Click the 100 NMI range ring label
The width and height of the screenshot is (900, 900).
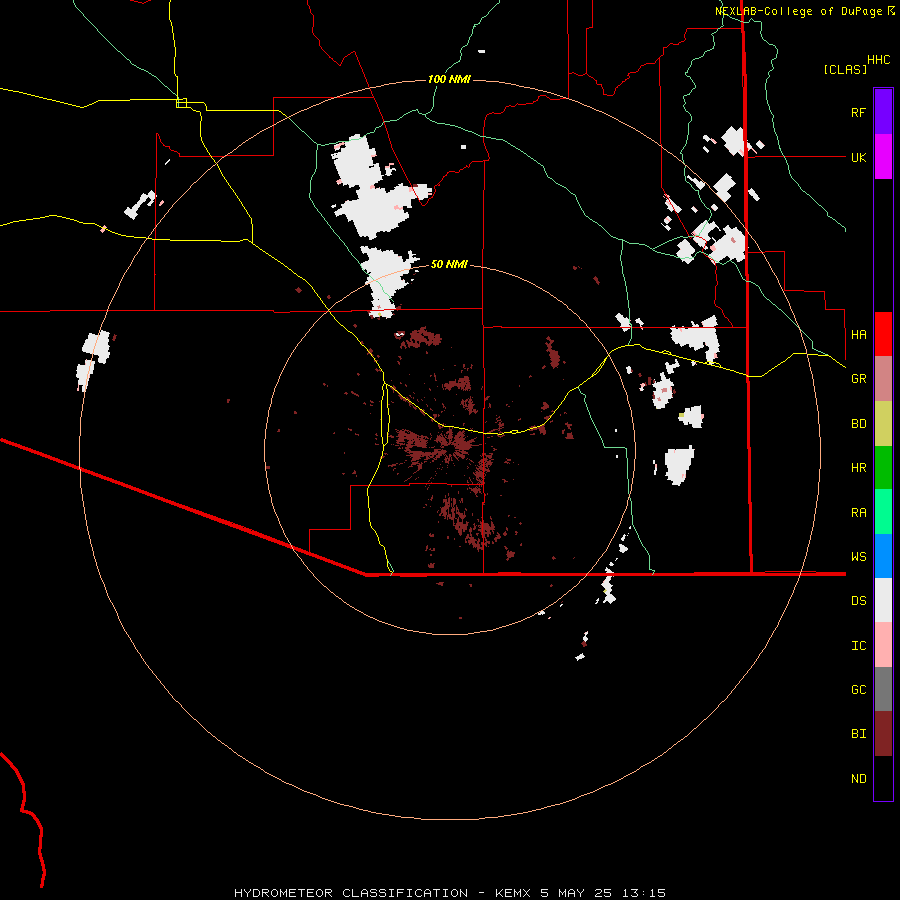[x=449, y=79]
